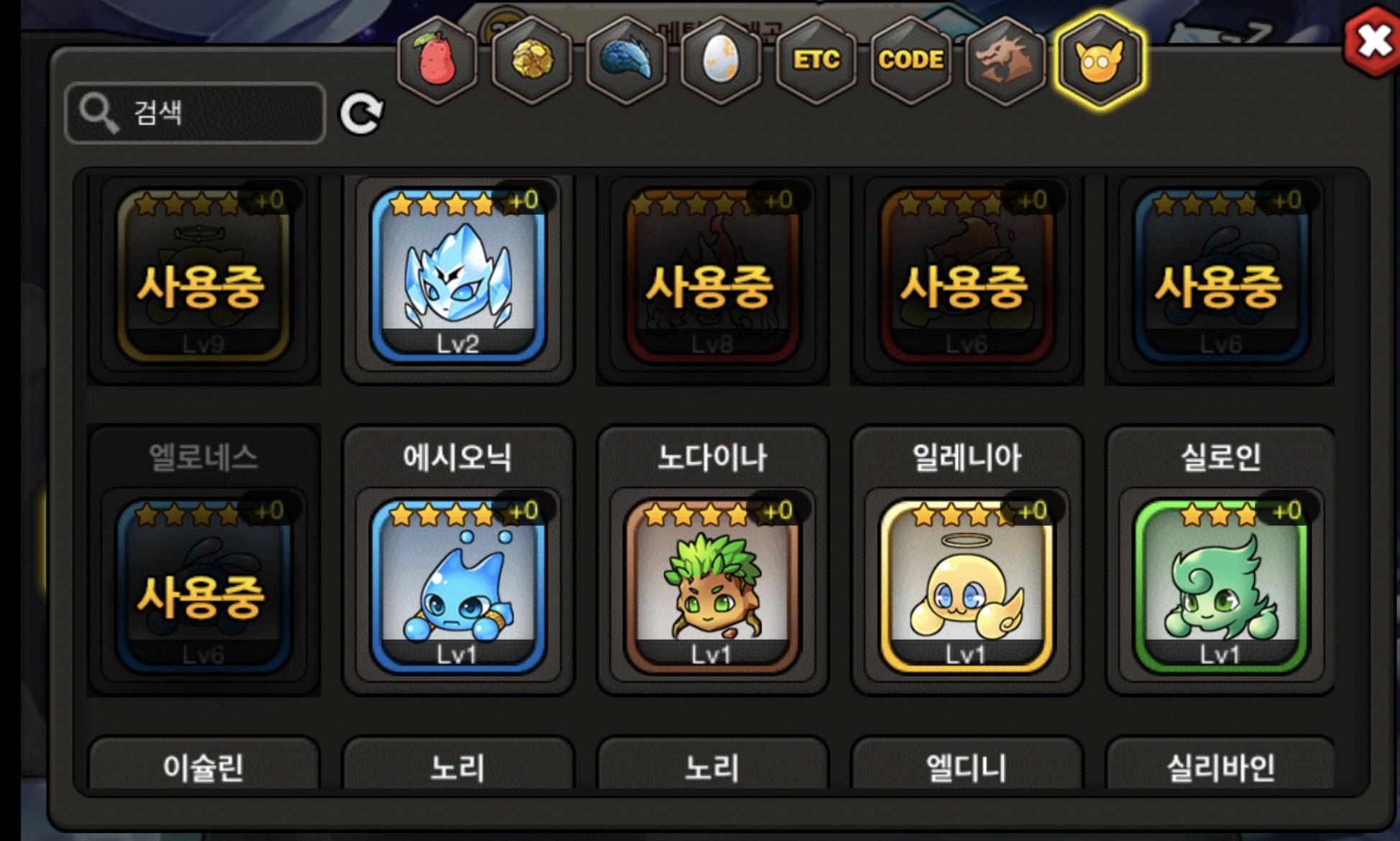Switch to the CODE tab
The height and width of the screenshot is (841, 1400).
point(911,60)
